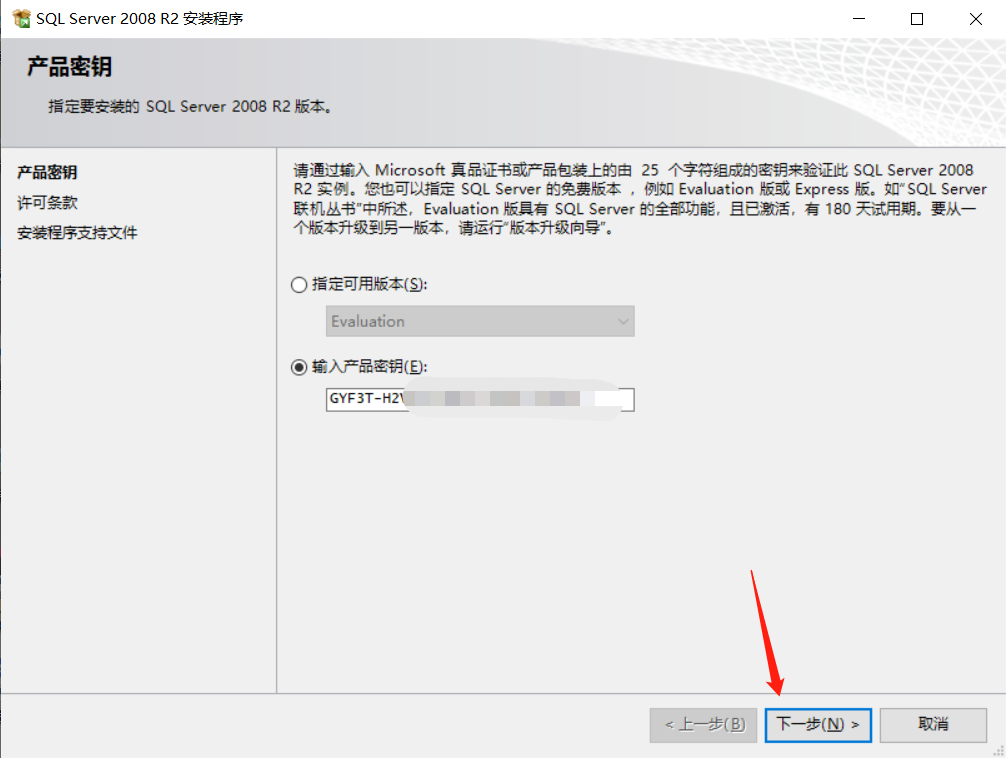Click the Evaluation dropdown arrow chevron
1006x758 pixels.
(x=623, y=321)
